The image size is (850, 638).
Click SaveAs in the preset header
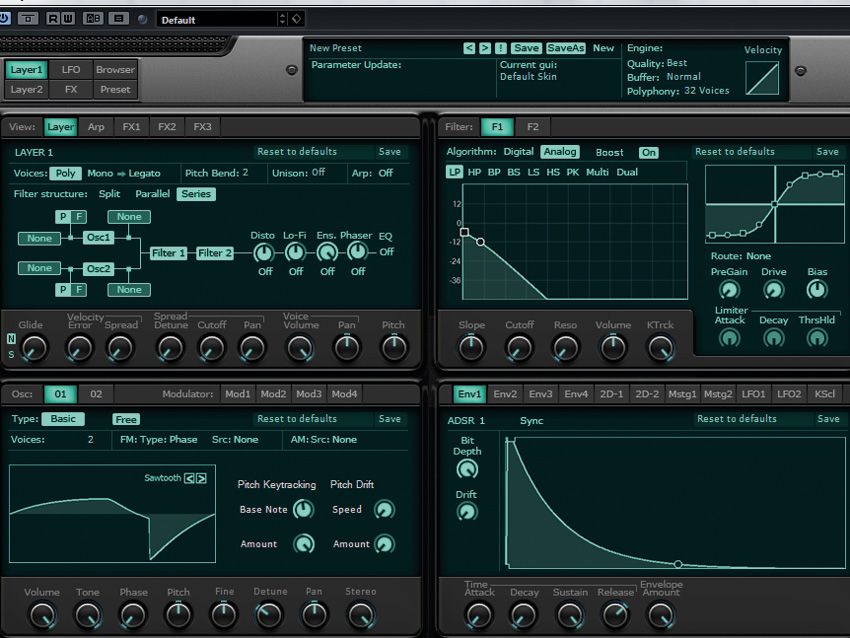click(566, 47)
